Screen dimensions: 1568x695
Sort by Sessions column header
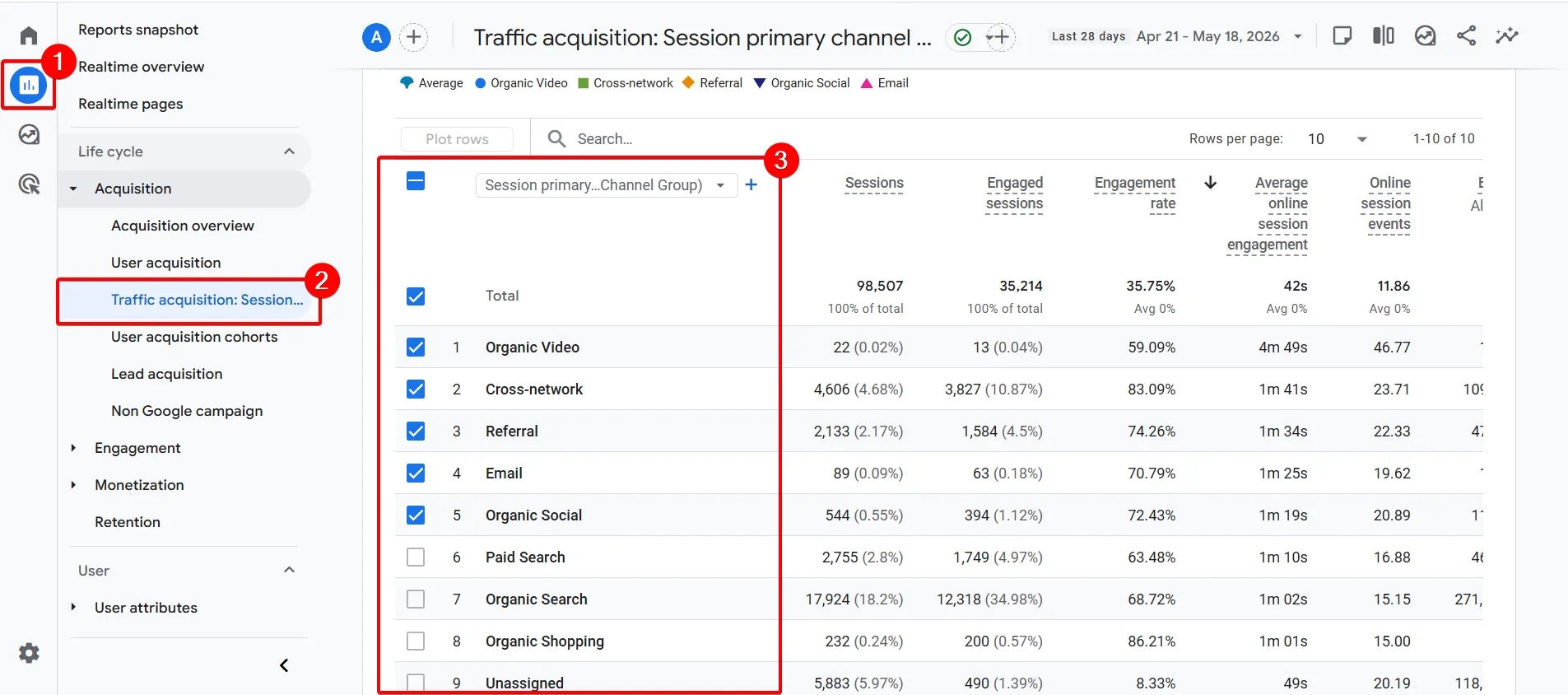874,183
